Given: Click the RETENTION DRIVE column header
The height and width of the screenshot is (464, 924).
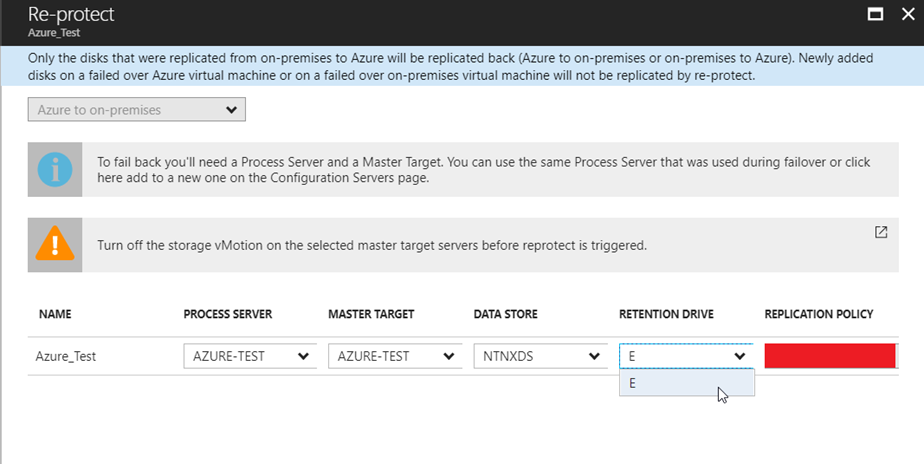Looking at the screenshot, I should click(x=666, y=314).
